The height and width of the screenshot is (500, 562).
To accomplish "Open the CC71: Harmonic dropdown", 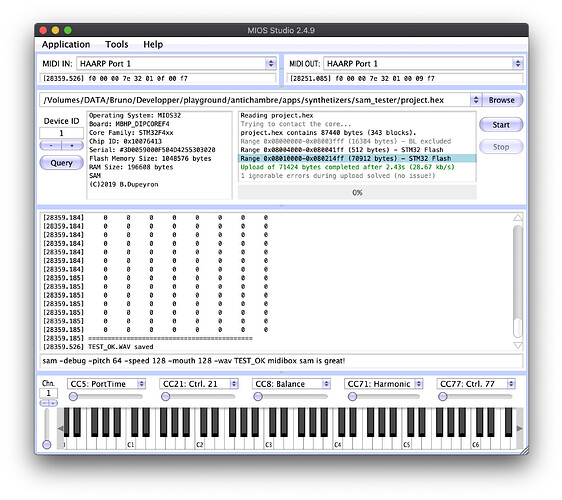I will pos(419,384).
